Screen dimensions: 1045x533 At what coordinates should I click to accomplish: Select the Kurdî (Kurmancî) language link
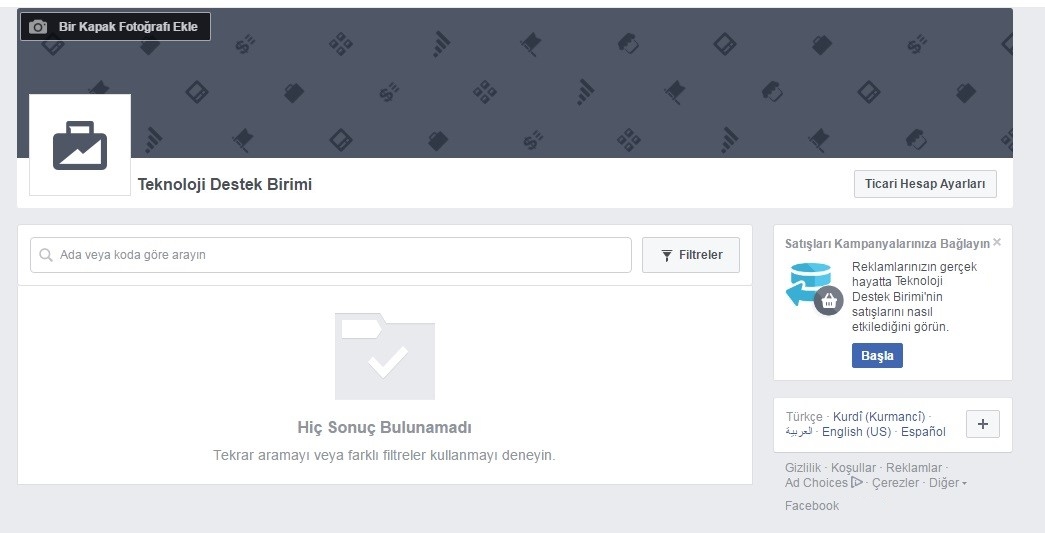[x=879, y=416]
